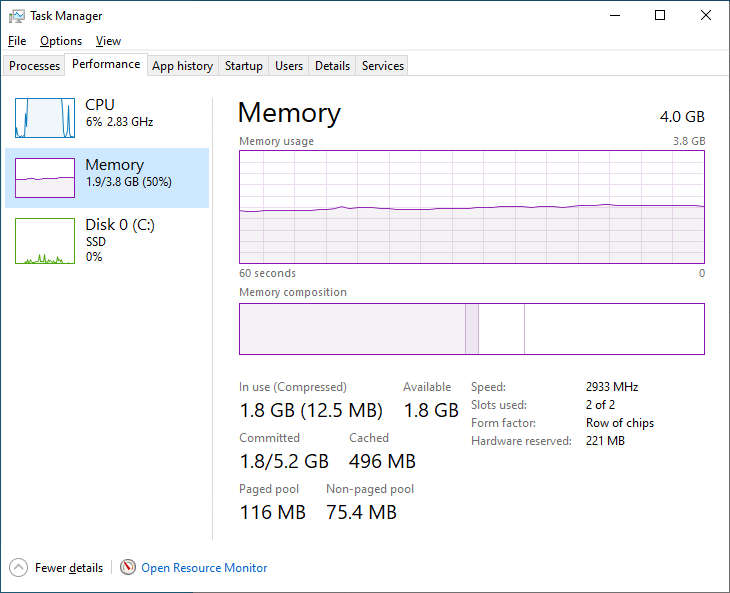
Task: Collapse view with Fewer details chevron
Action: pyautogui.click(x=18, y=568)
